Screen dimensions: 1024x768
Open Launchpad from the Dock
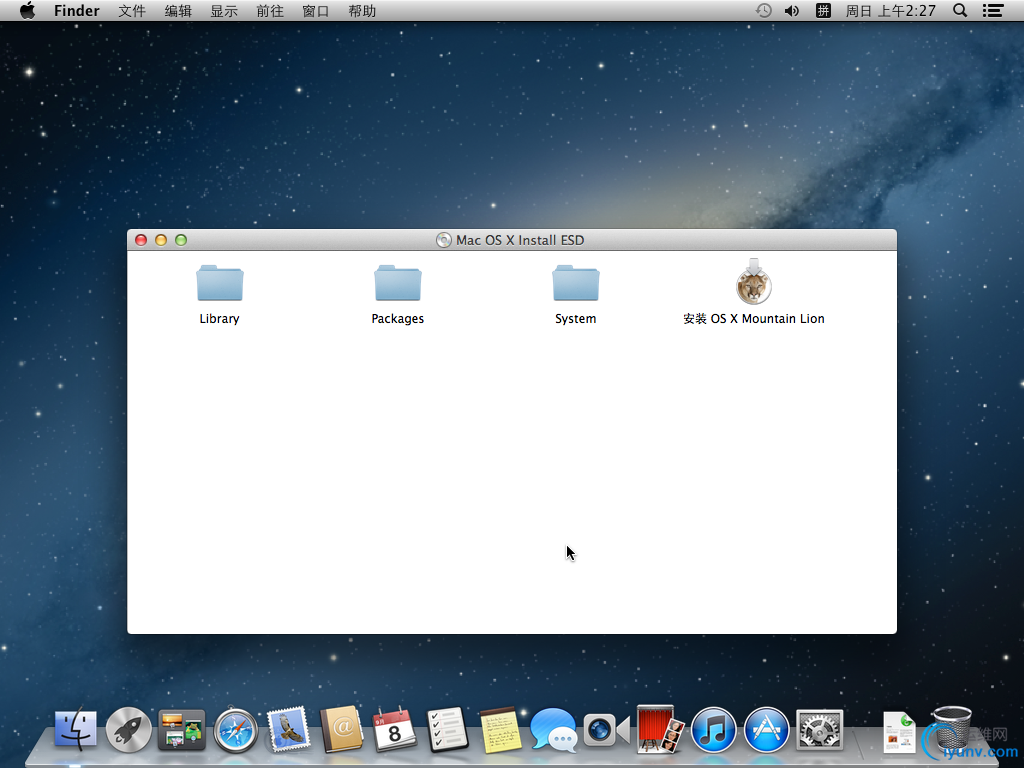click(x=129, y=729)
